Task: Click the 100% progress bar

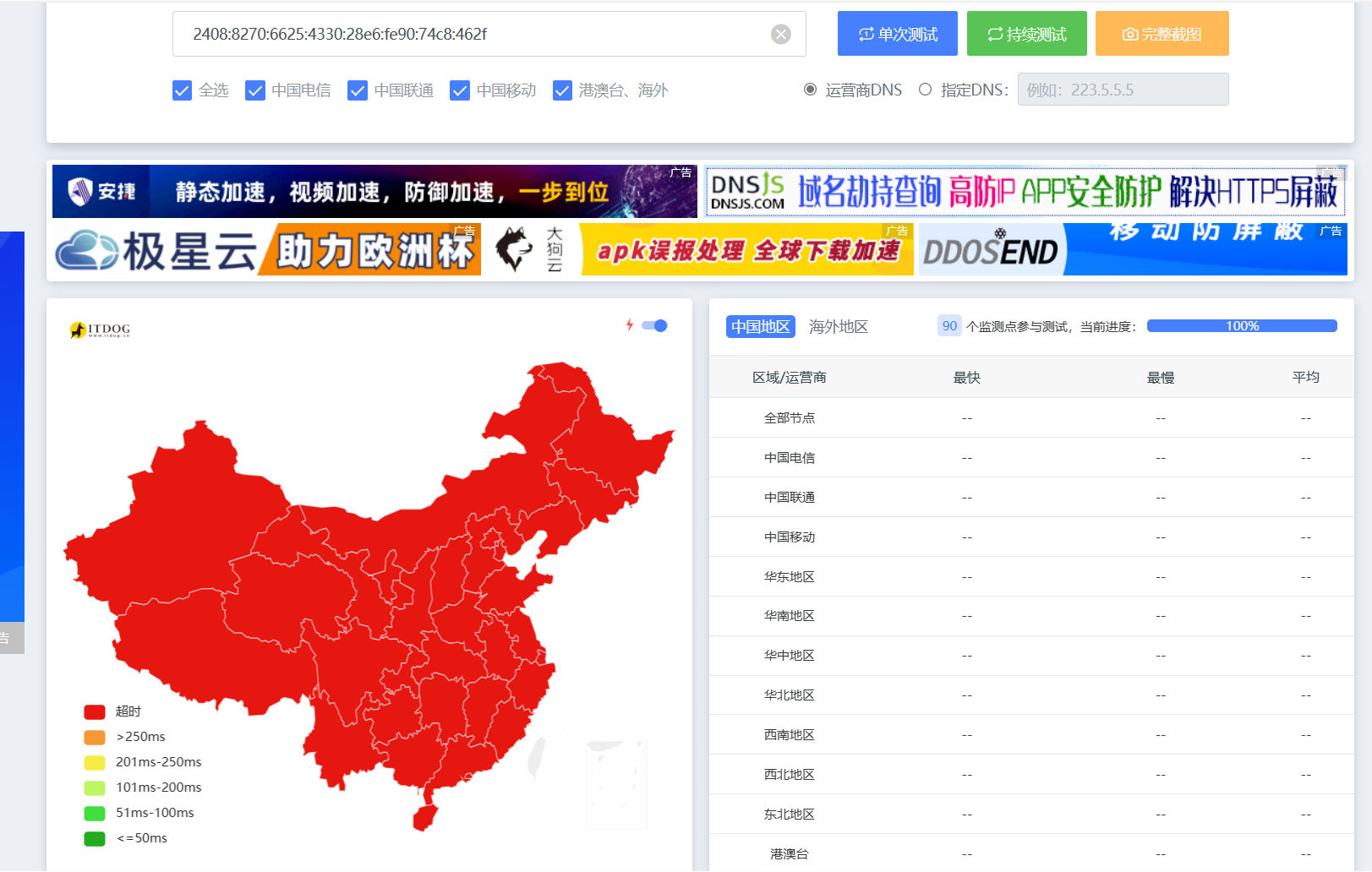Action: pos(1242,326)
